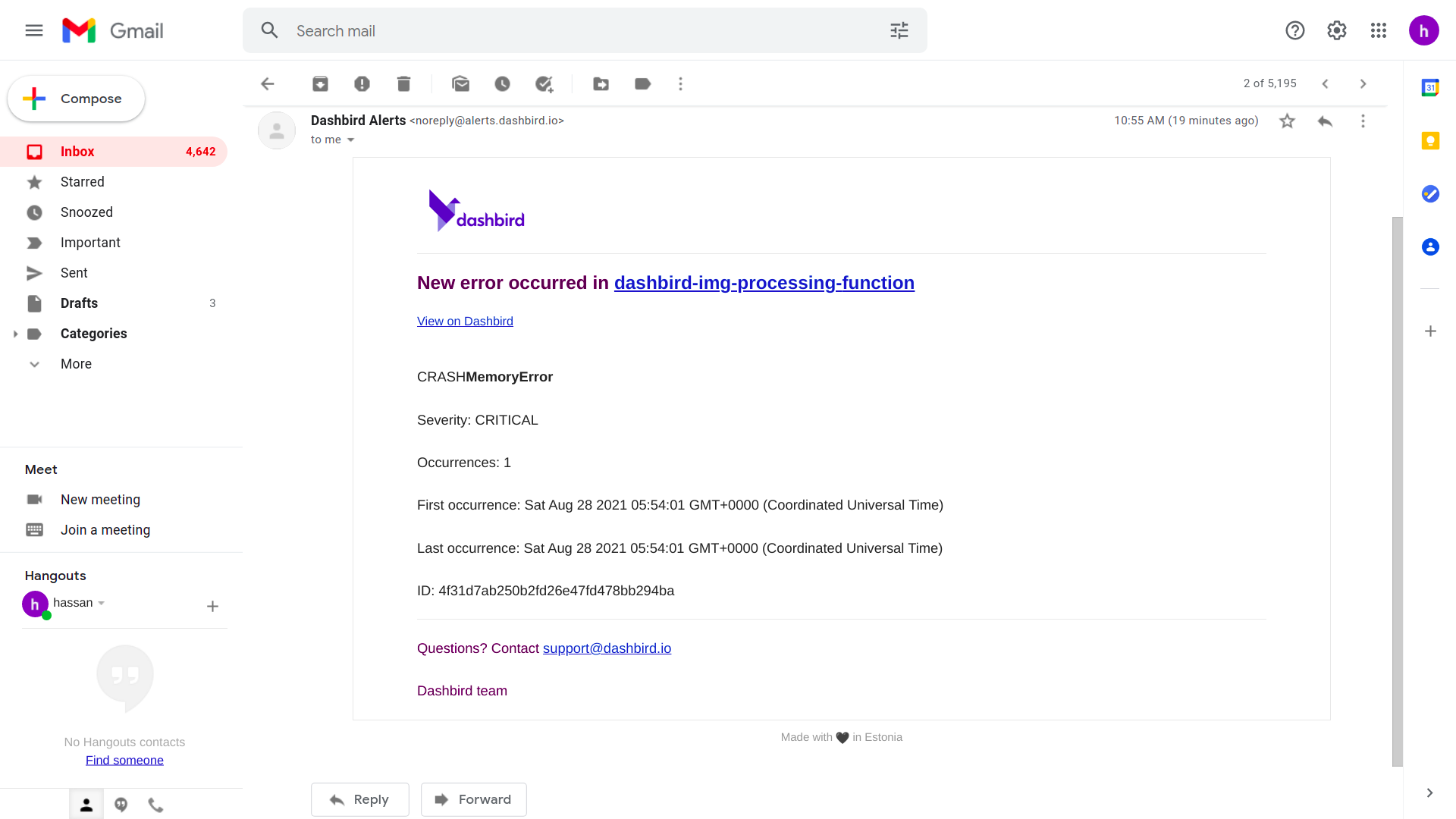Reply using the header reply arrow

(1326, 121)
